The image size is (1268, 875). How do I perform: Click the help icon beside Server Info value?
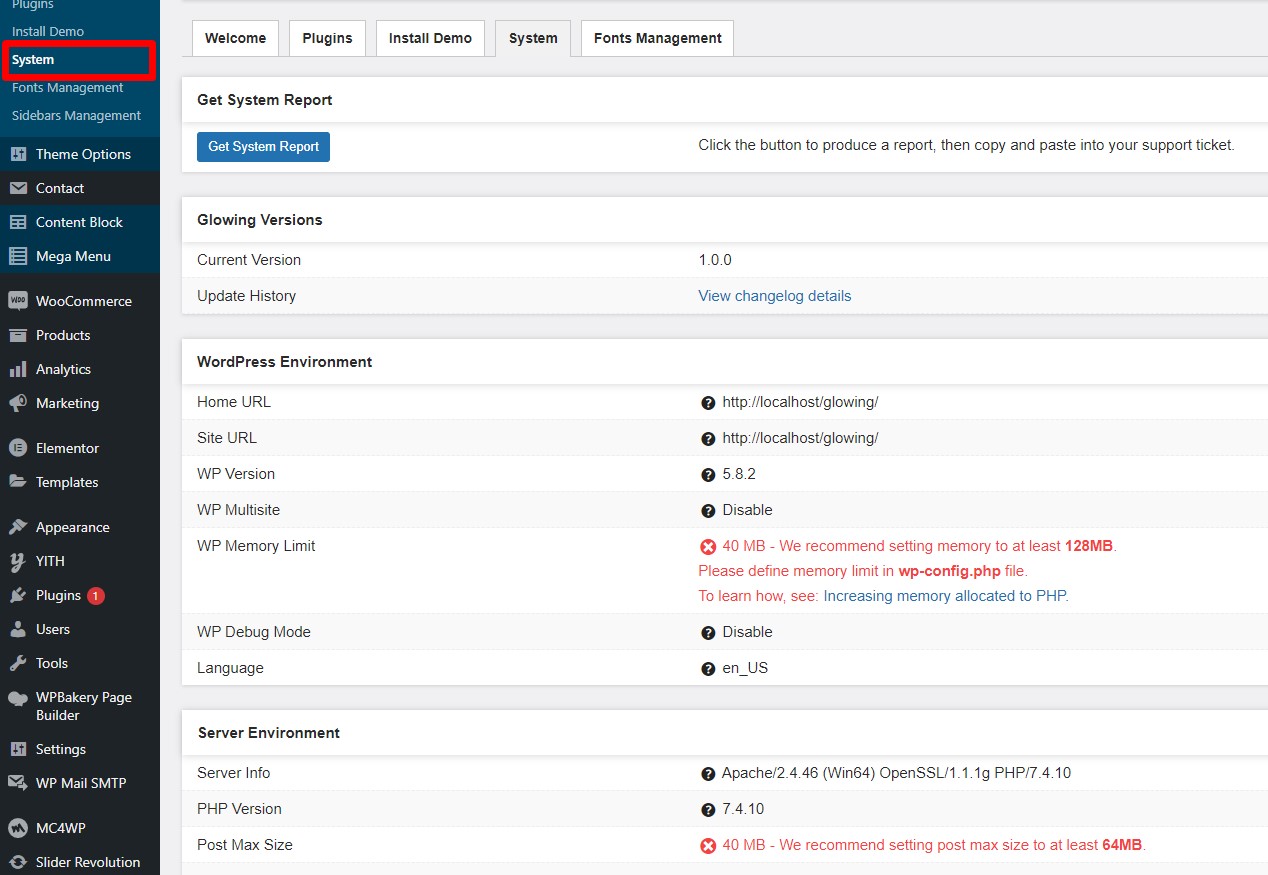point(708,774)
